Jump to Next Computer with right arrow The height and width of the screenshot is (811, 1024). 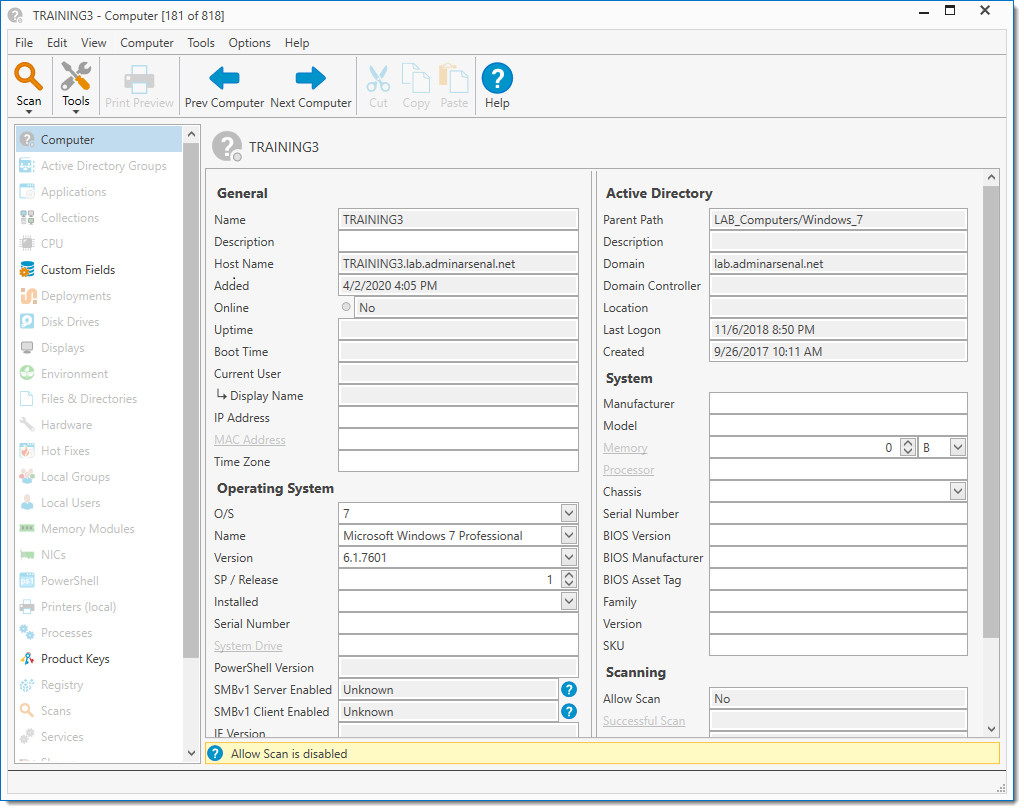coord(311,79)
